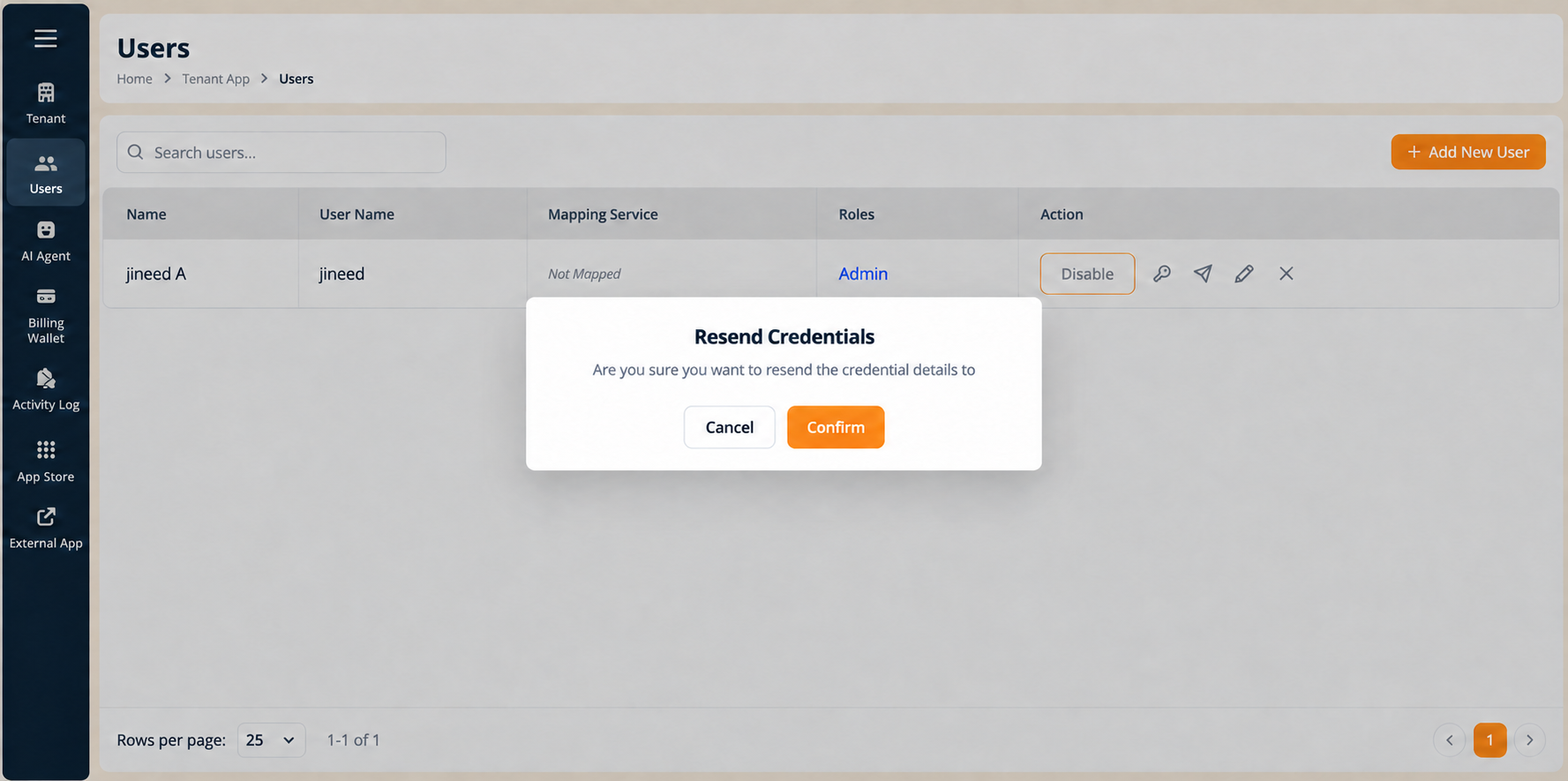Open the hamburger menu in the sidebar
The height and width of the screenshot is (781, 1568).
[x=46, y=38]
